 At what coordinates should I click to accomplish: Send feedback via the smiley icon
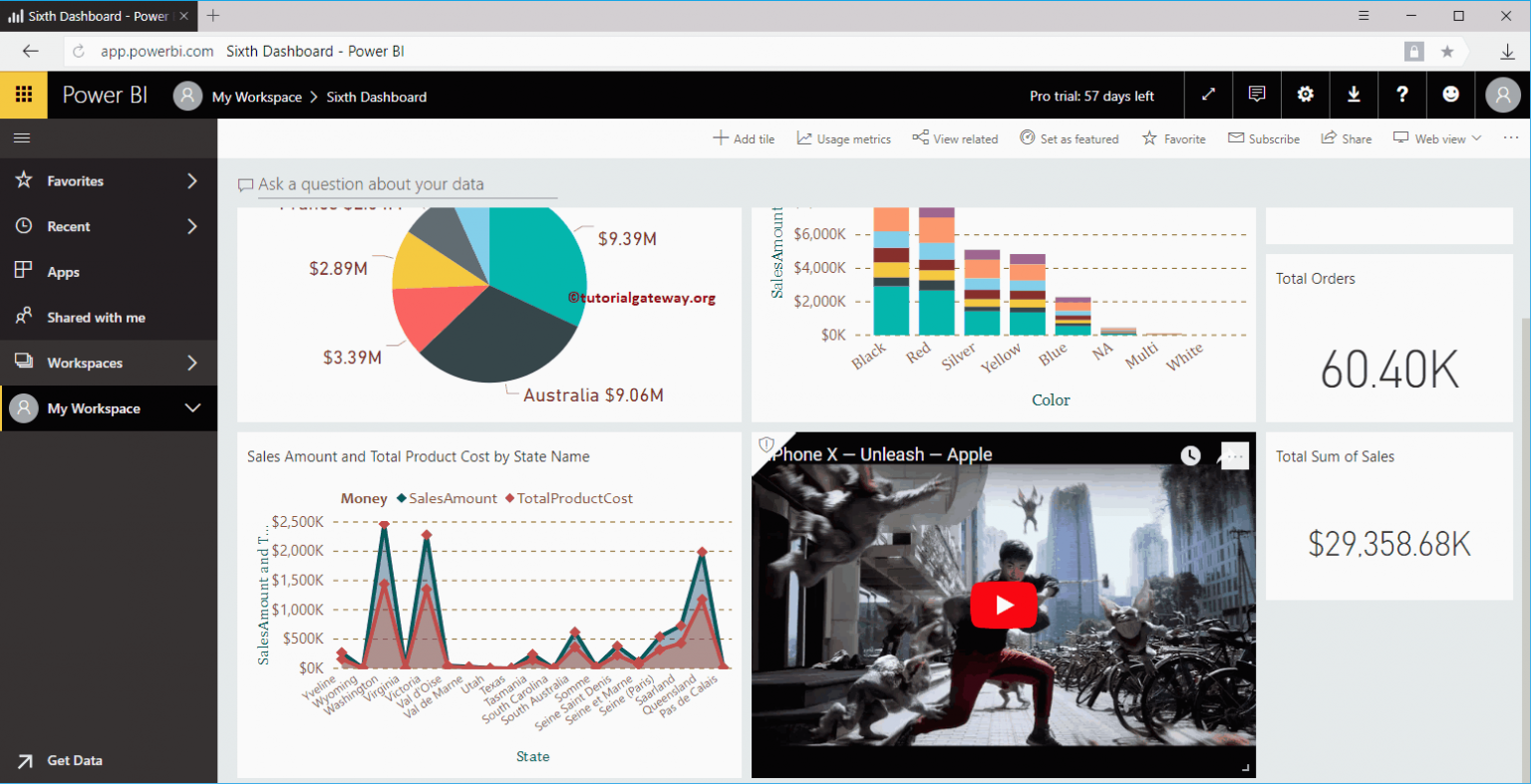click(1450, 95)
